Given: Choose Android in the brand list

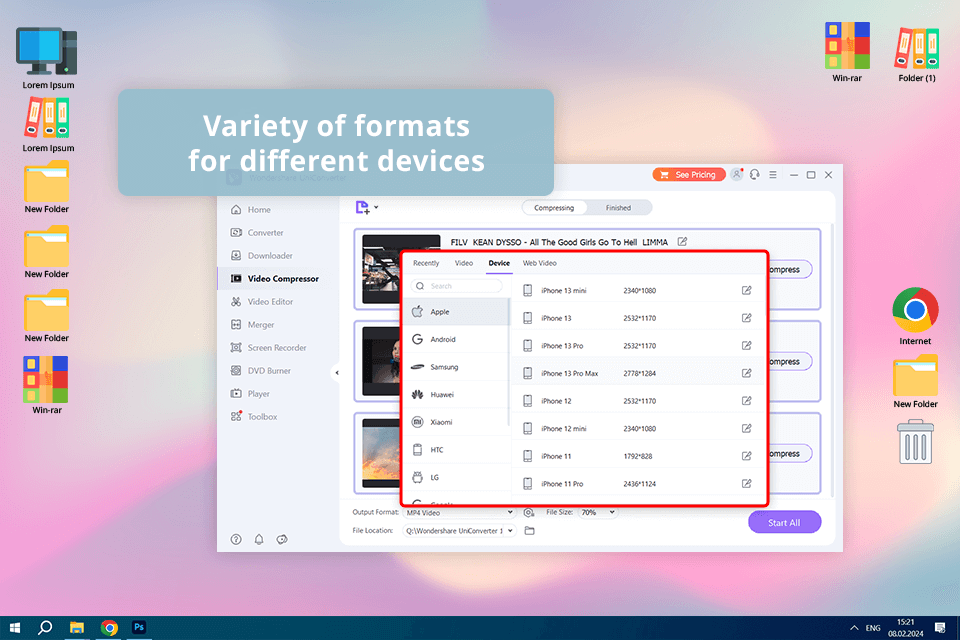Looking at the screenshot, I should tap(457, 339).
